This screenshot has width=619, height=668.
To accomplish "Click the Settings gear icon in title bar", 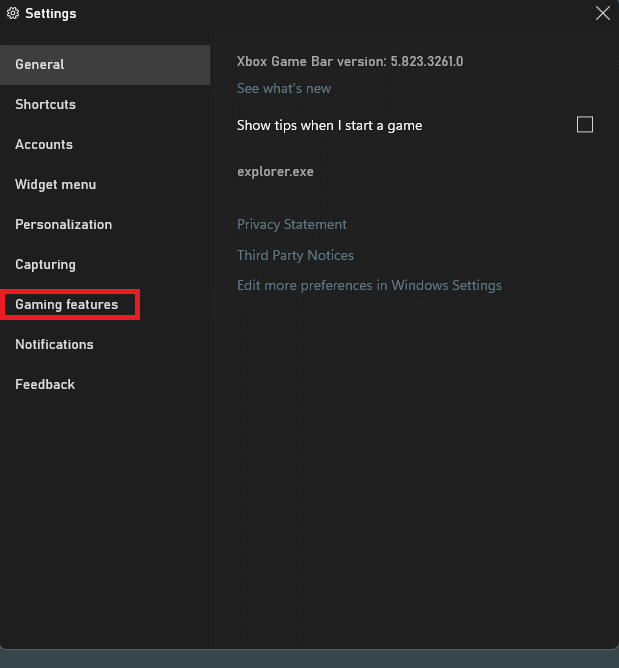I will tap(13, 13).
